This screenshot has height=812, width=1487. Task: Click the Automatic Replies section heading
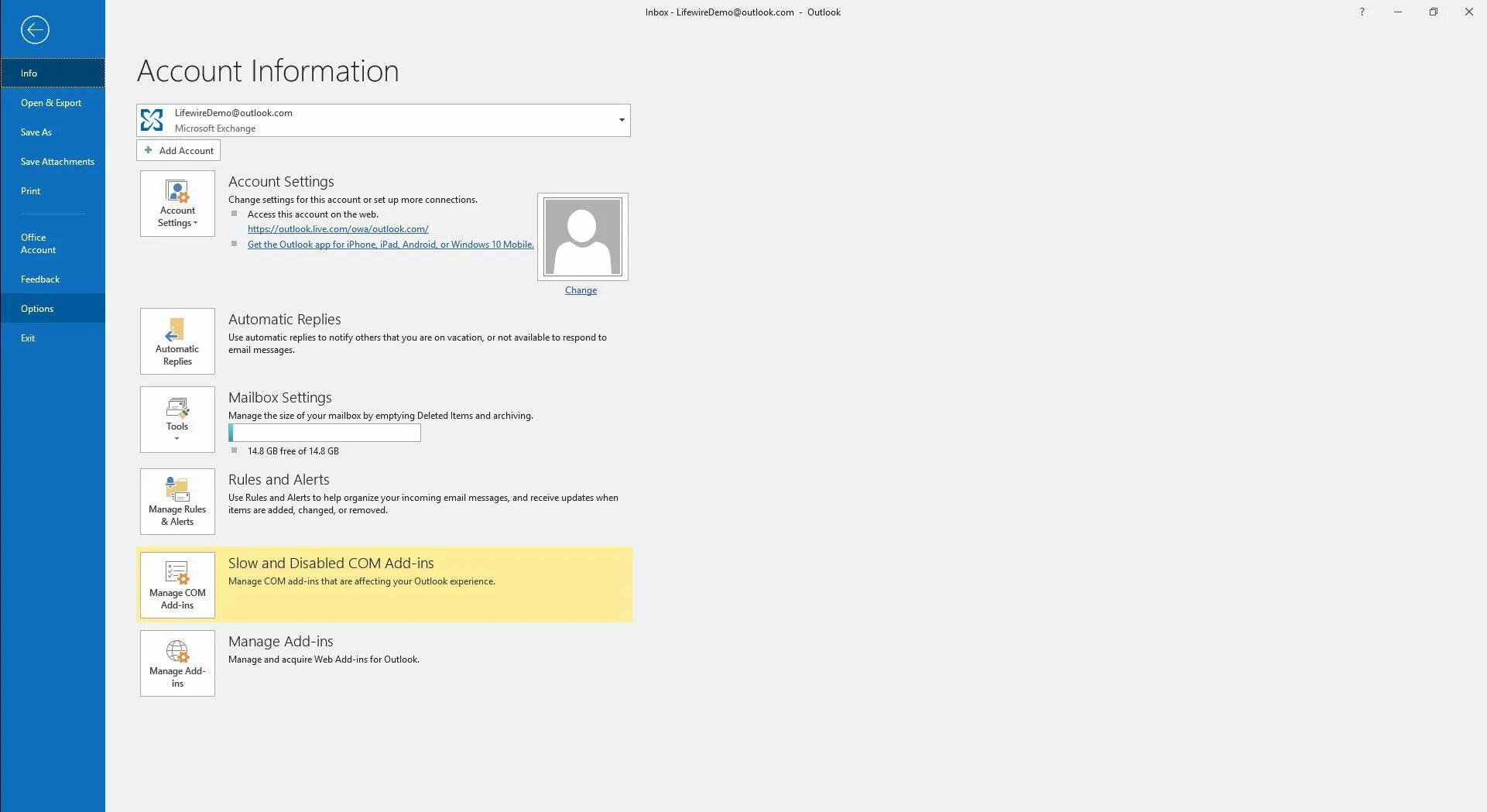click(285, 320)
